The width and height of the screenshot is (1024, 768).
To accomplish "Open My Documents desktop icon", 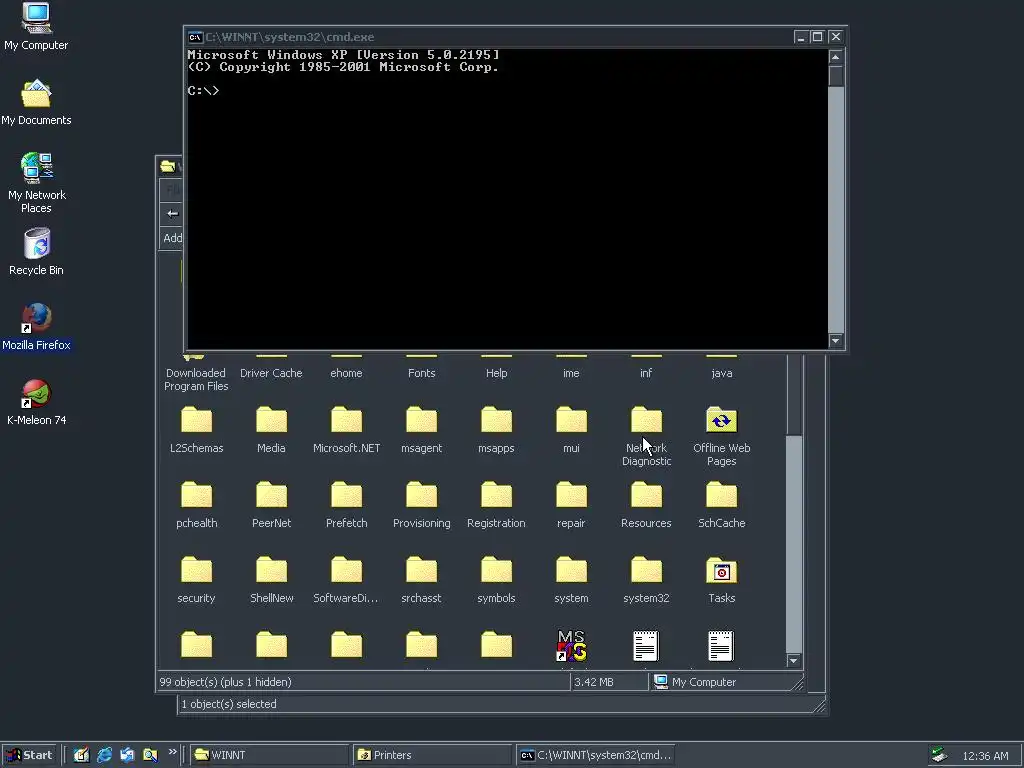I will click(x=36, y=102).
